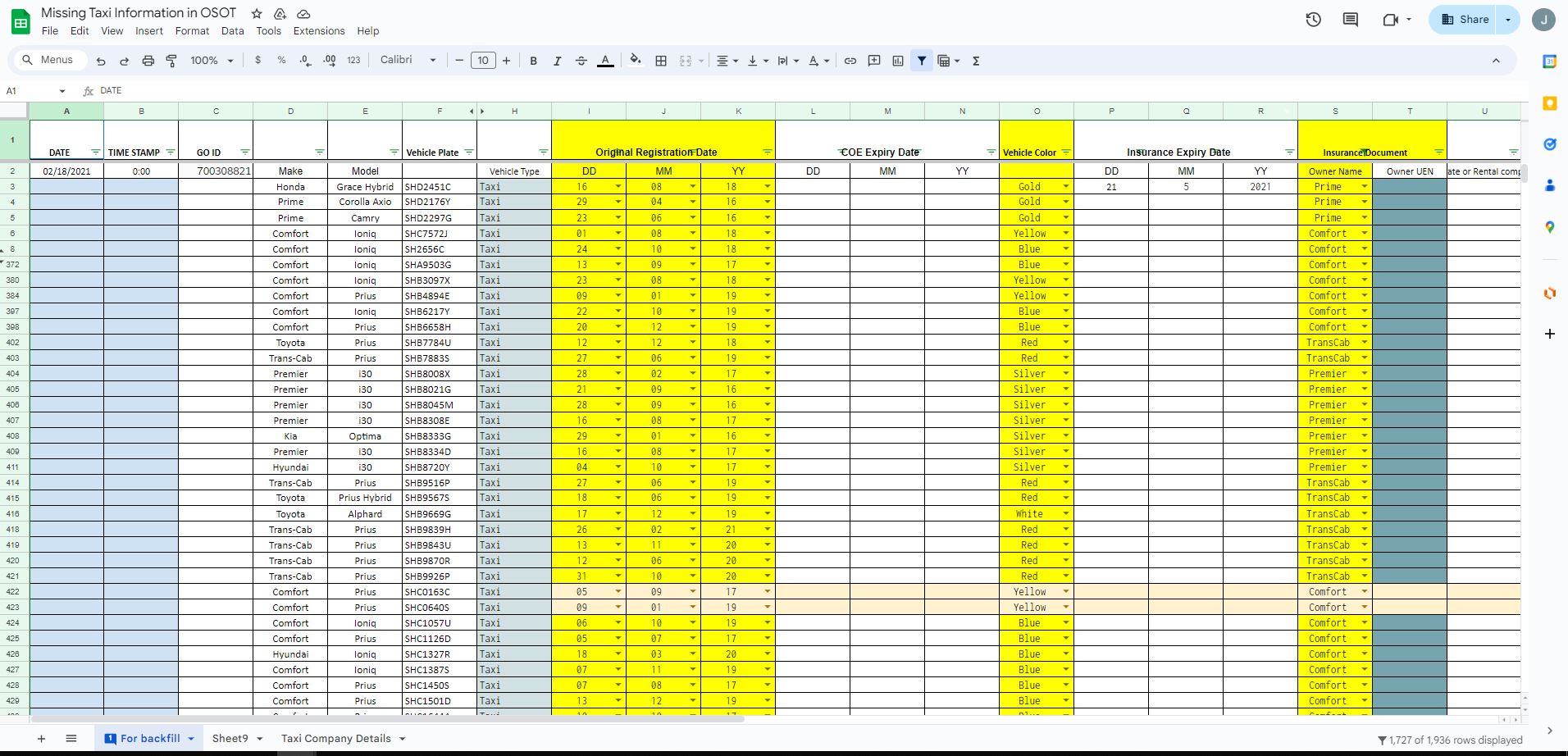Increase decimal places
Viewport: 1568px width, 756px height.
330,61
